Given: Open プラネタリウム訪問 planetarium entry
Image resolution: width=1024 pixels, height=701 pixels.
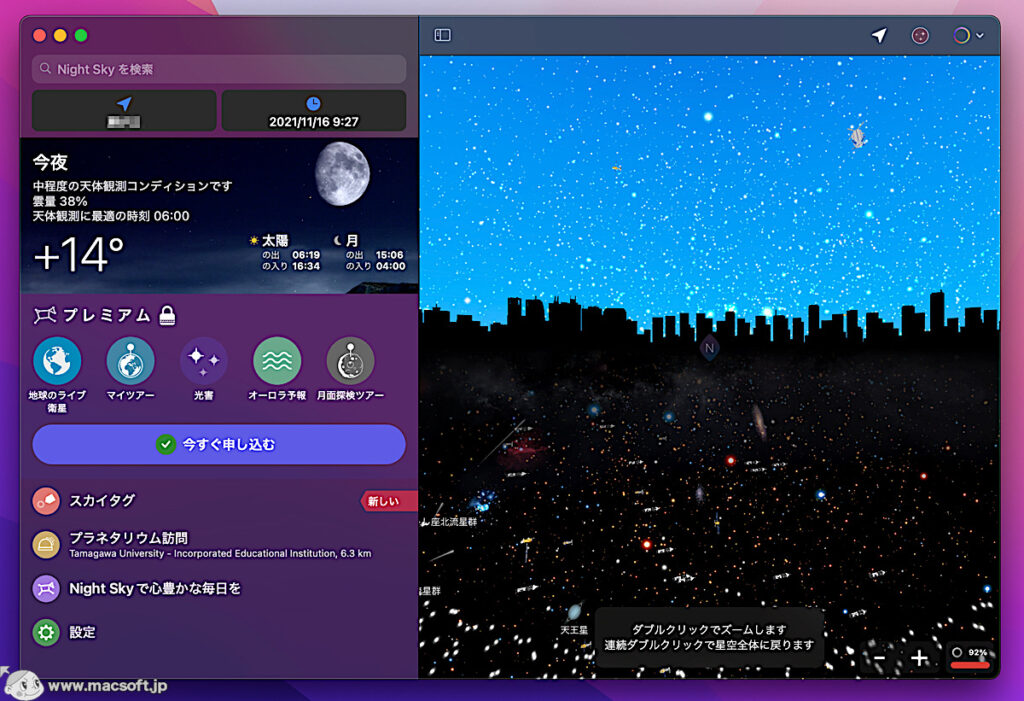Looking at the screenshot, I should 219,544.
